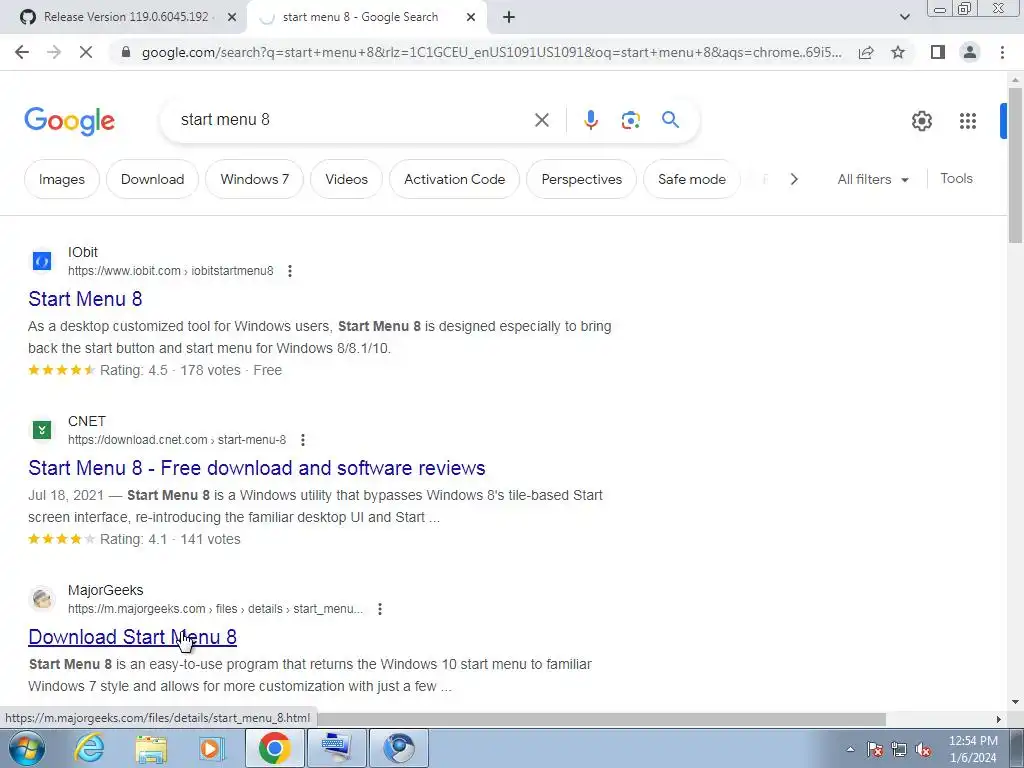Screen dimensions: 1024x768
Task: Open a new tab with the plus button
Action: click(509, 18)
